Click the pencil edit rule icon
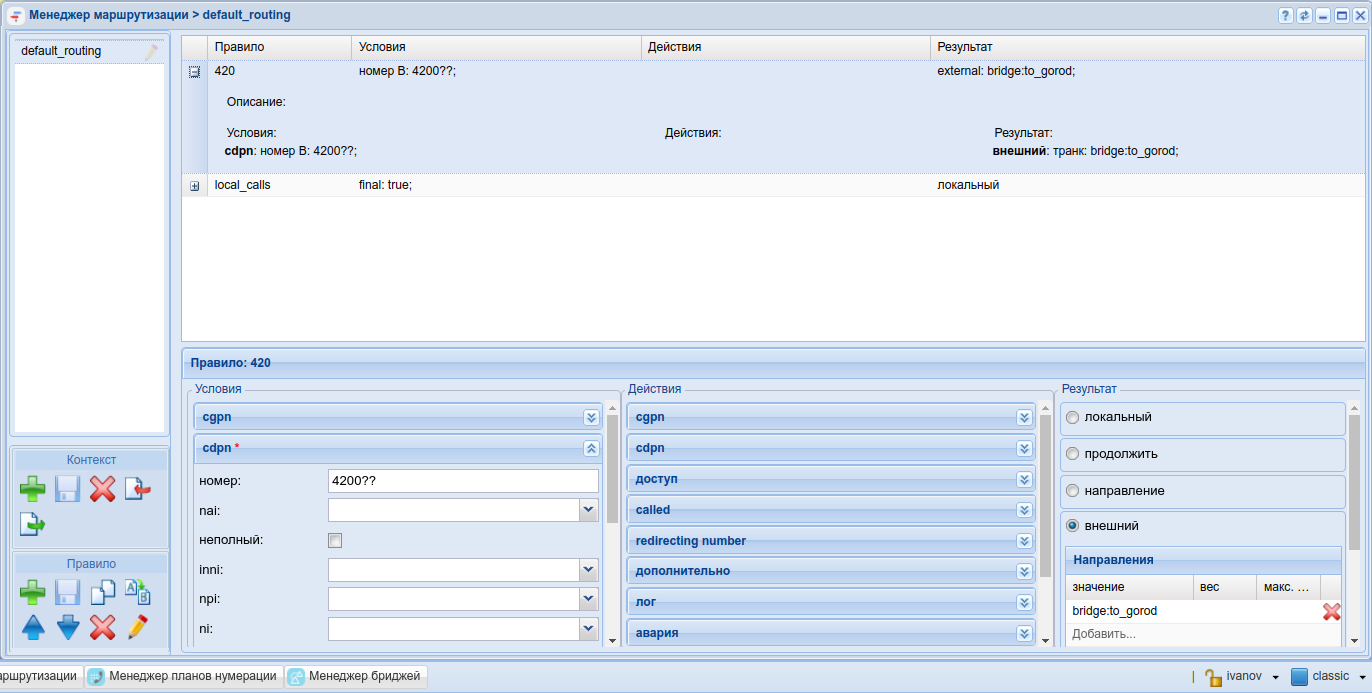The image size is (1372, 693). pos(137,628)
